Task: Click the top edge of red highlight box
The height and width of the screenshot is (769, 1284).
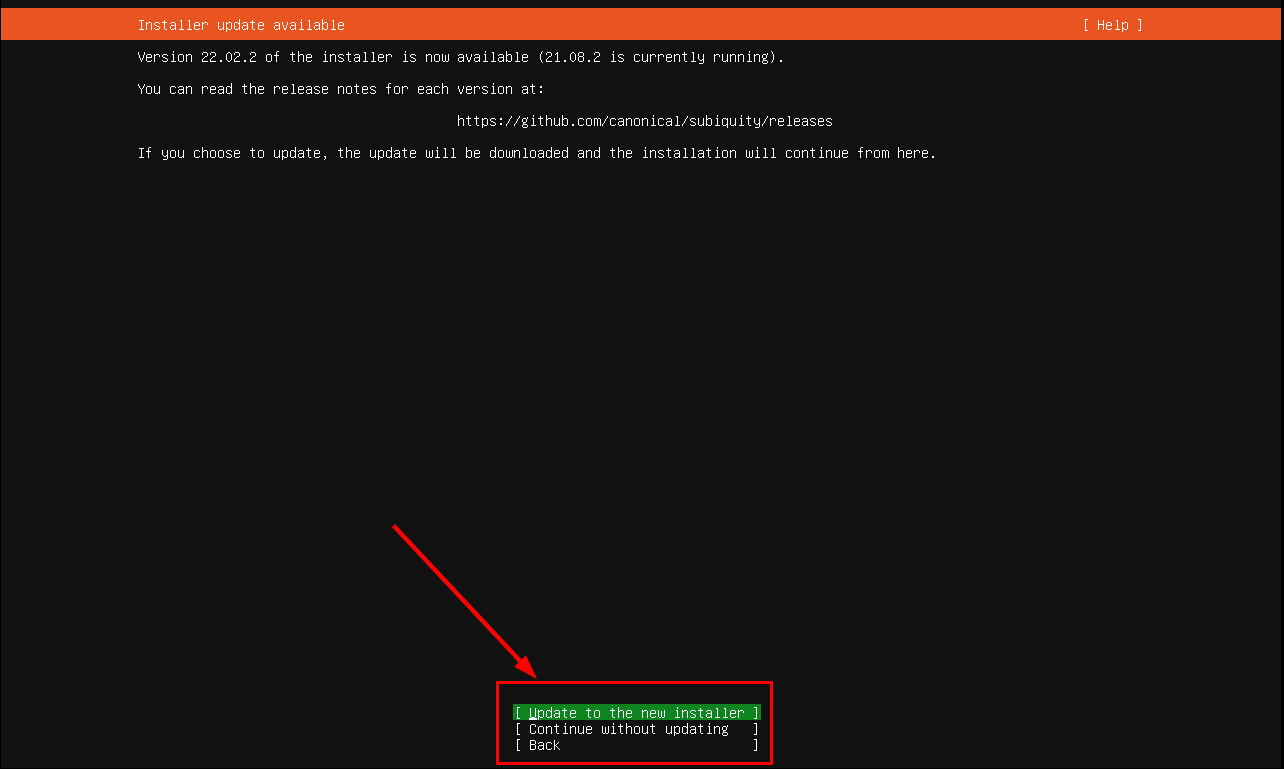Action: point(634,683)
